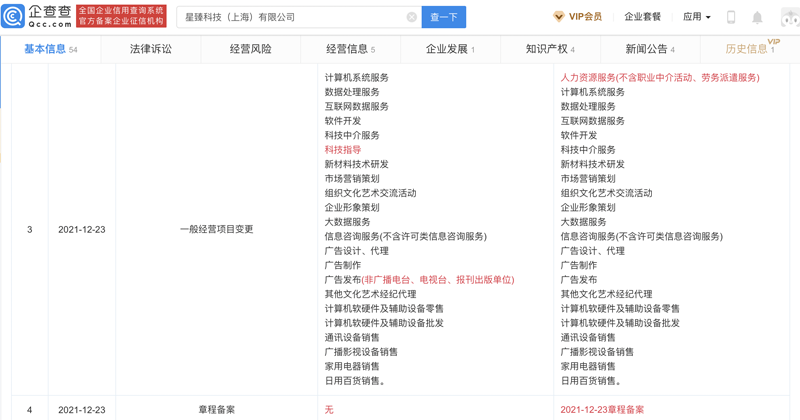Open the 企业发展 tab

pyautogui.click(x=450, y=49)
